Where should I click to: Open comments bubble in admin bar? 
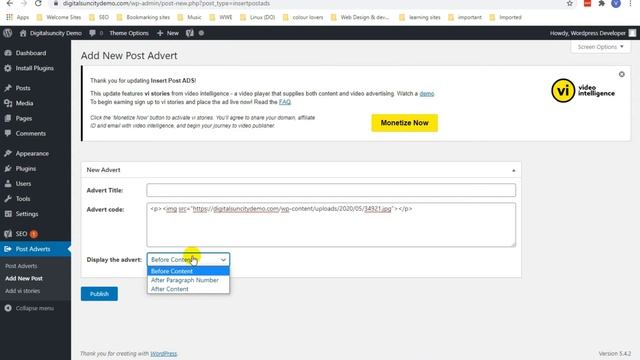pyautogui.click(x=93, y=33)
